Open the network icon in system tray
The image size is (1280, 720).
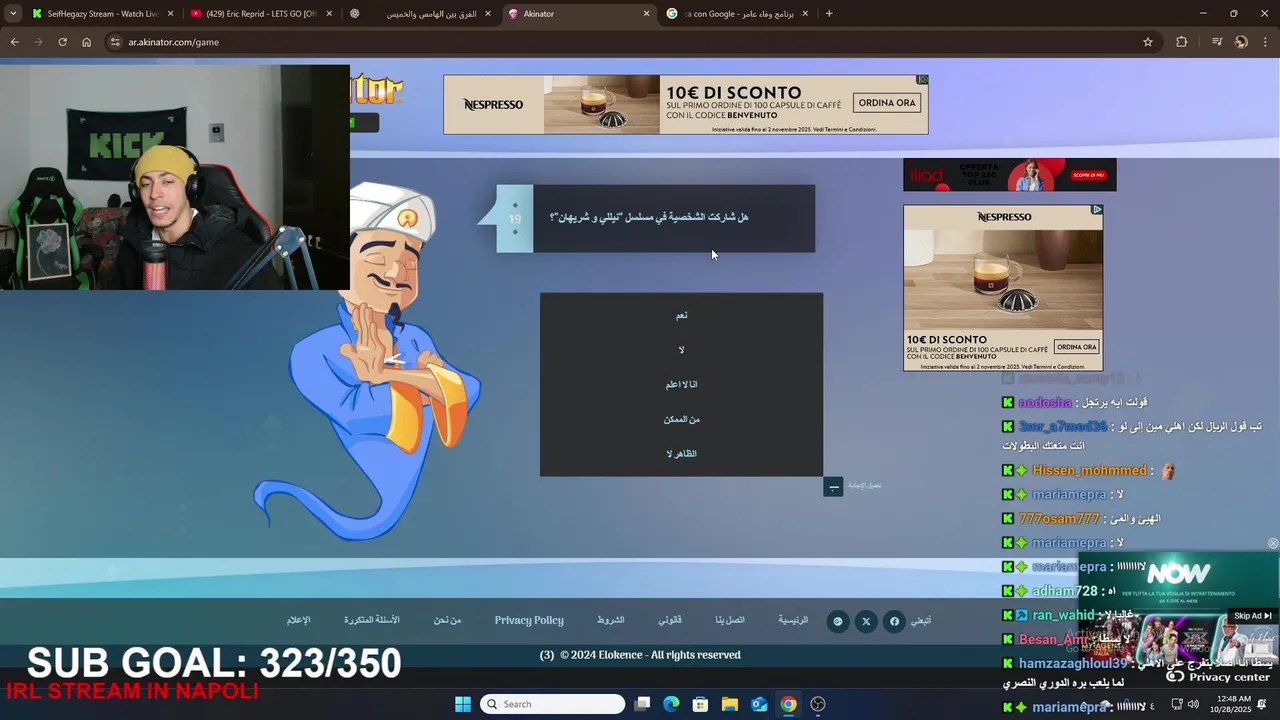(x=1177, y=704)
